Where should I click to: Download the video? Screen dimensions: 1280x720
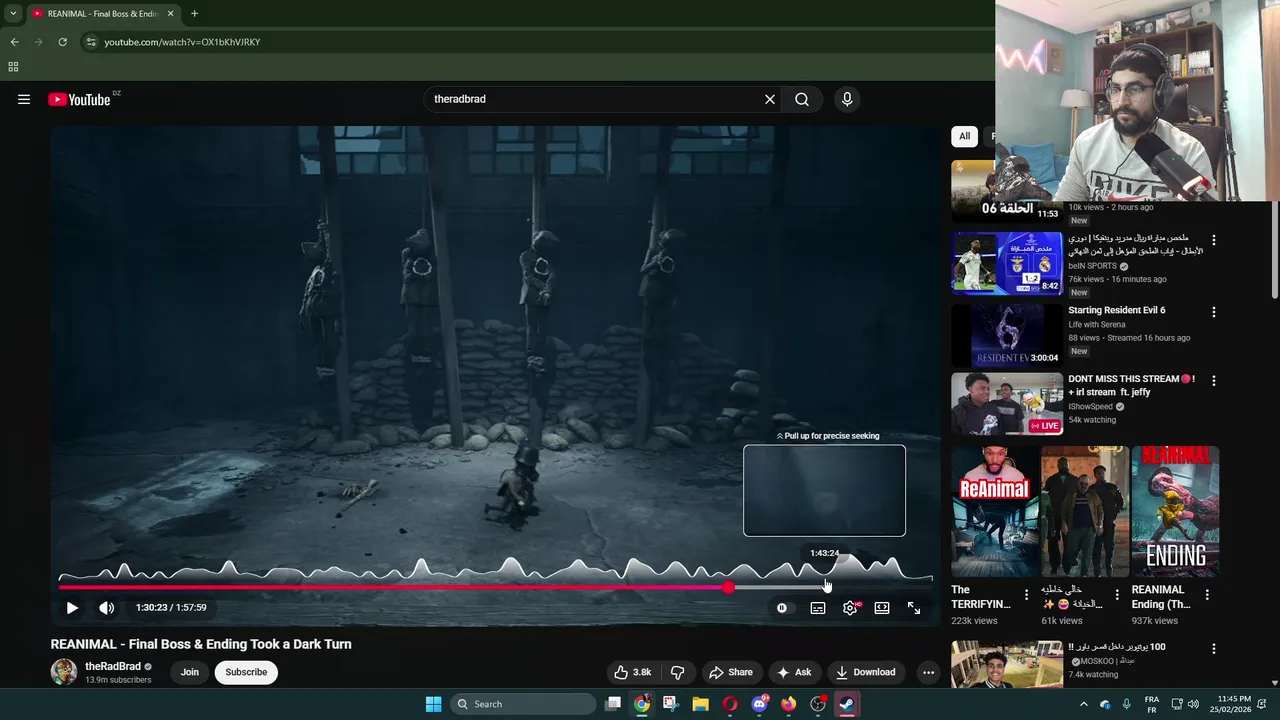tap(865, 672)
